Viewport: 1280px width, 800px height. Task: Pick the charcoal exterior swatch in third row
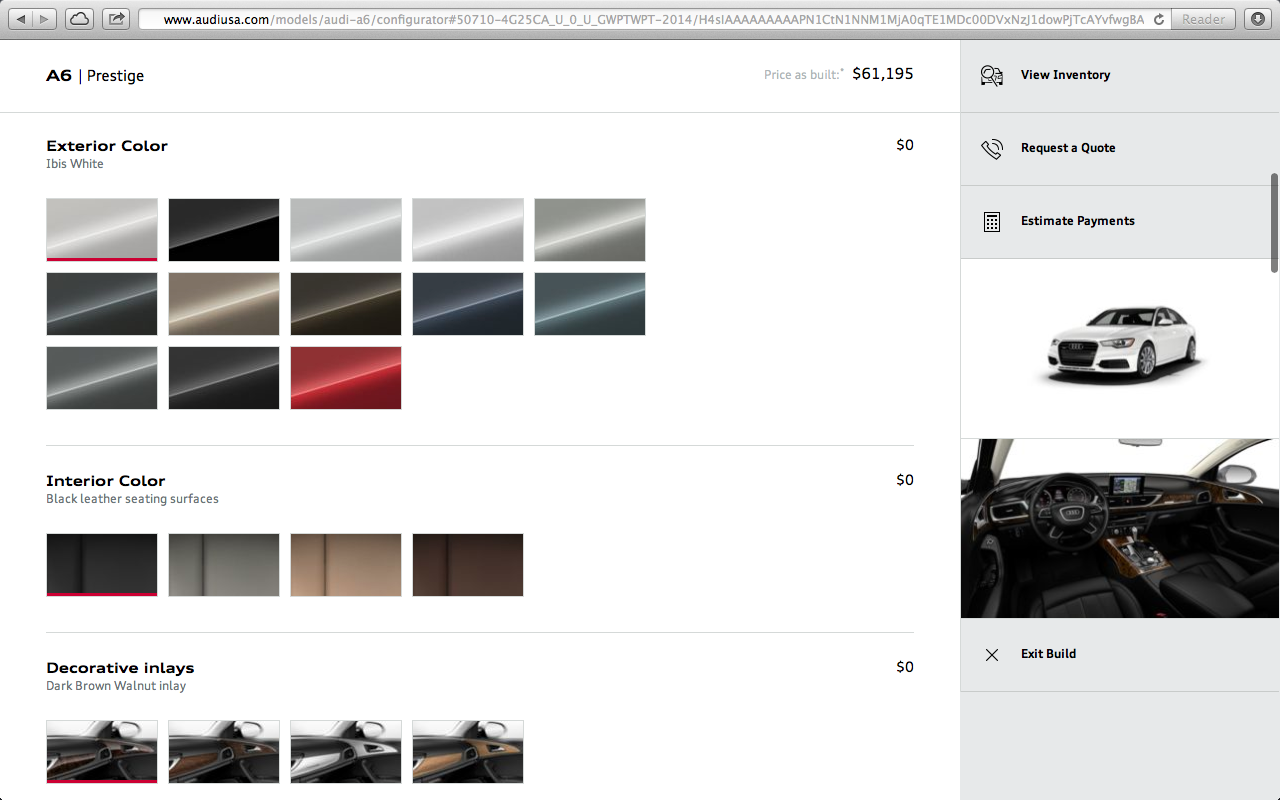pyautogui.click(x=224, y=378)
